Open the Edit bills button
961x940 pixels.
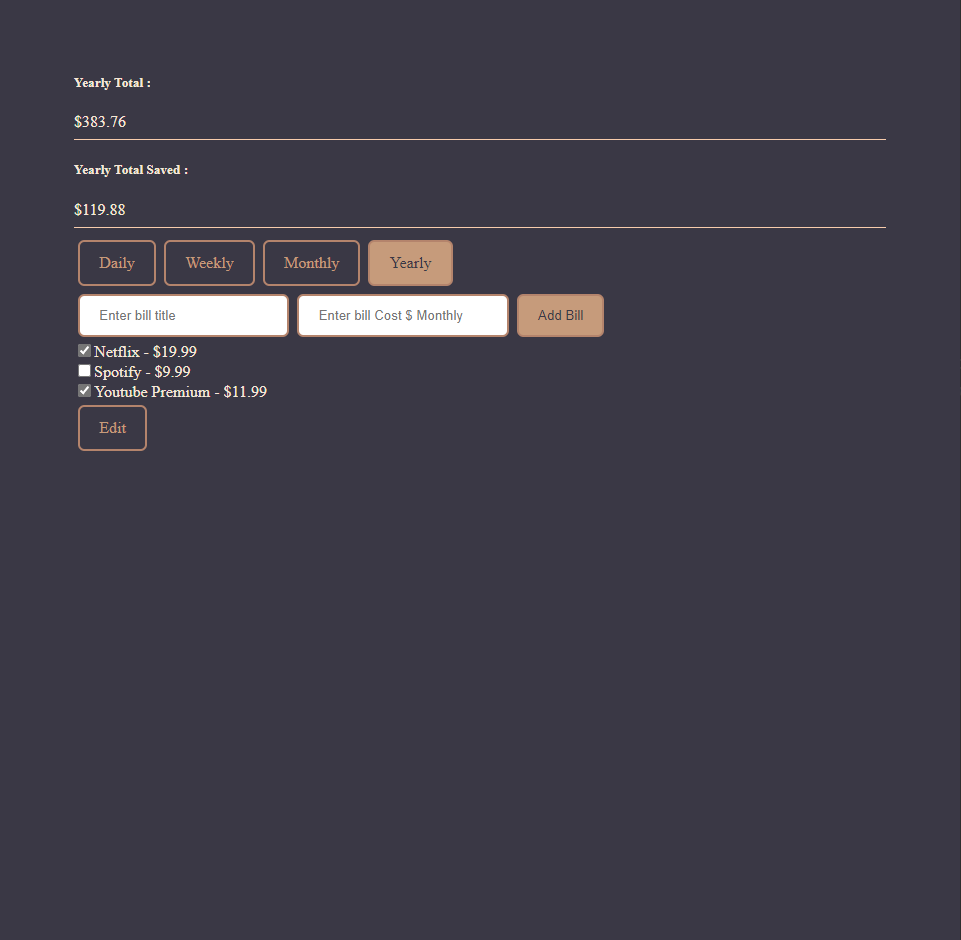(112, 428)
